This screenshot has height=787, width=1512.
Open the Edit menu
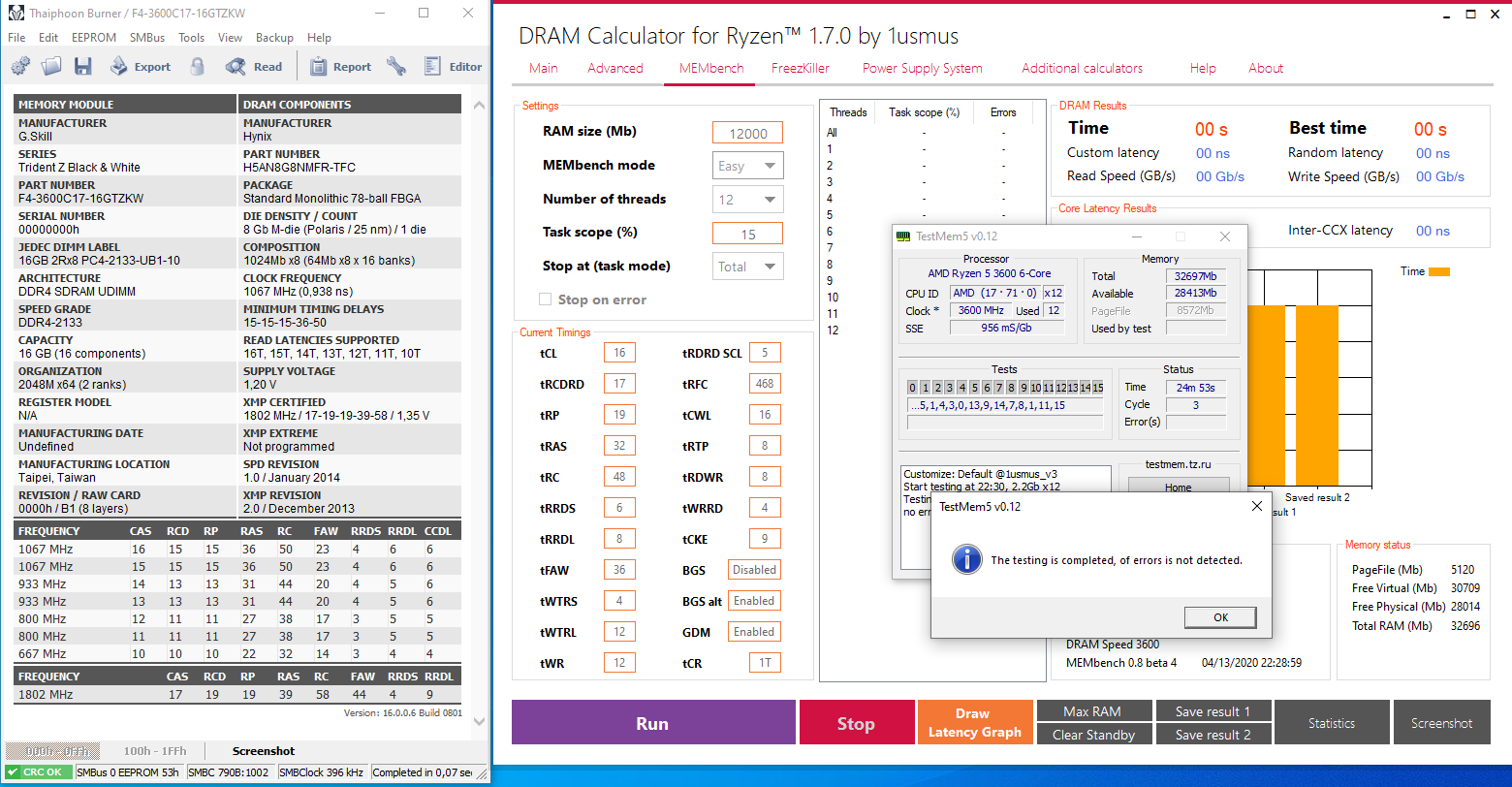click(x=48, y=38)
